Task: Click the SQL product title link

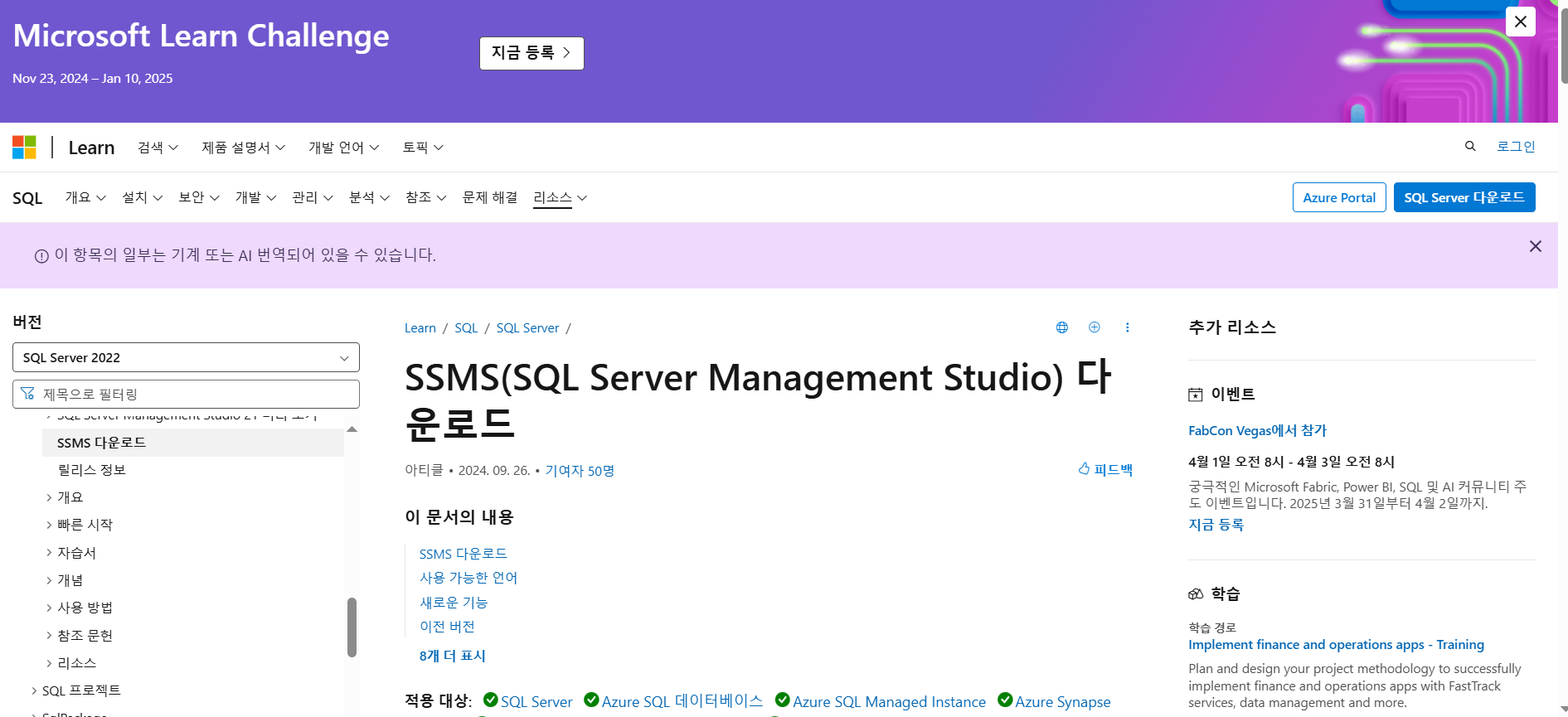Action: click(x=27, y=198)
